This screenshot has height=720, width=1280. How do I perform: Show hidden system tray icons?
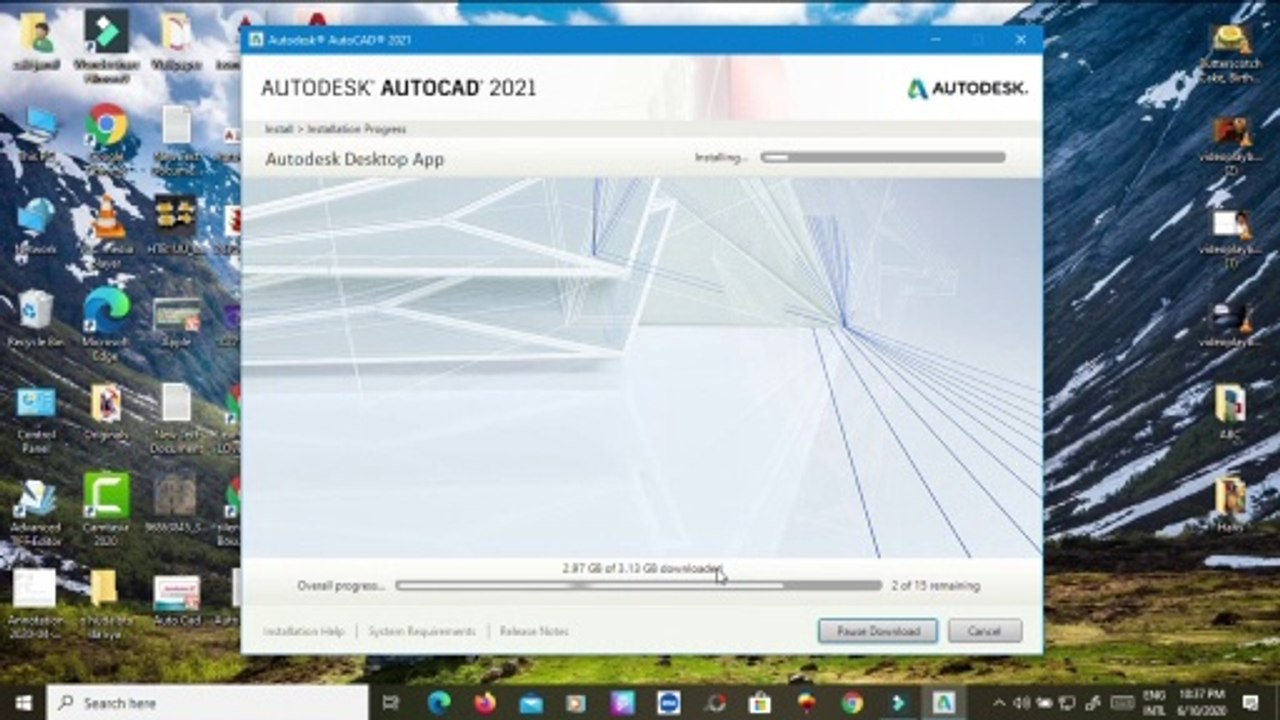coord(998,703)
